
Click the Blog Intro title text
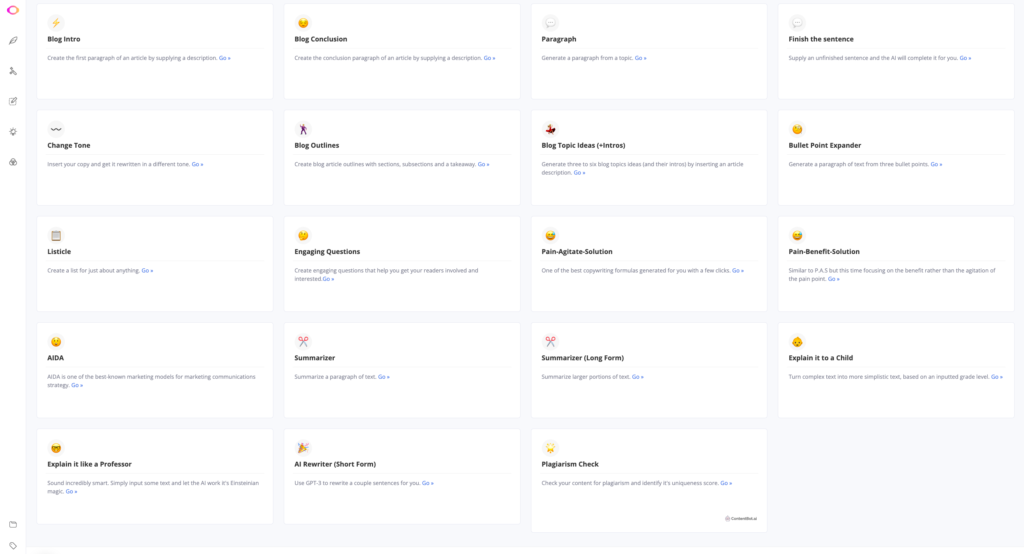click(64, 39)
